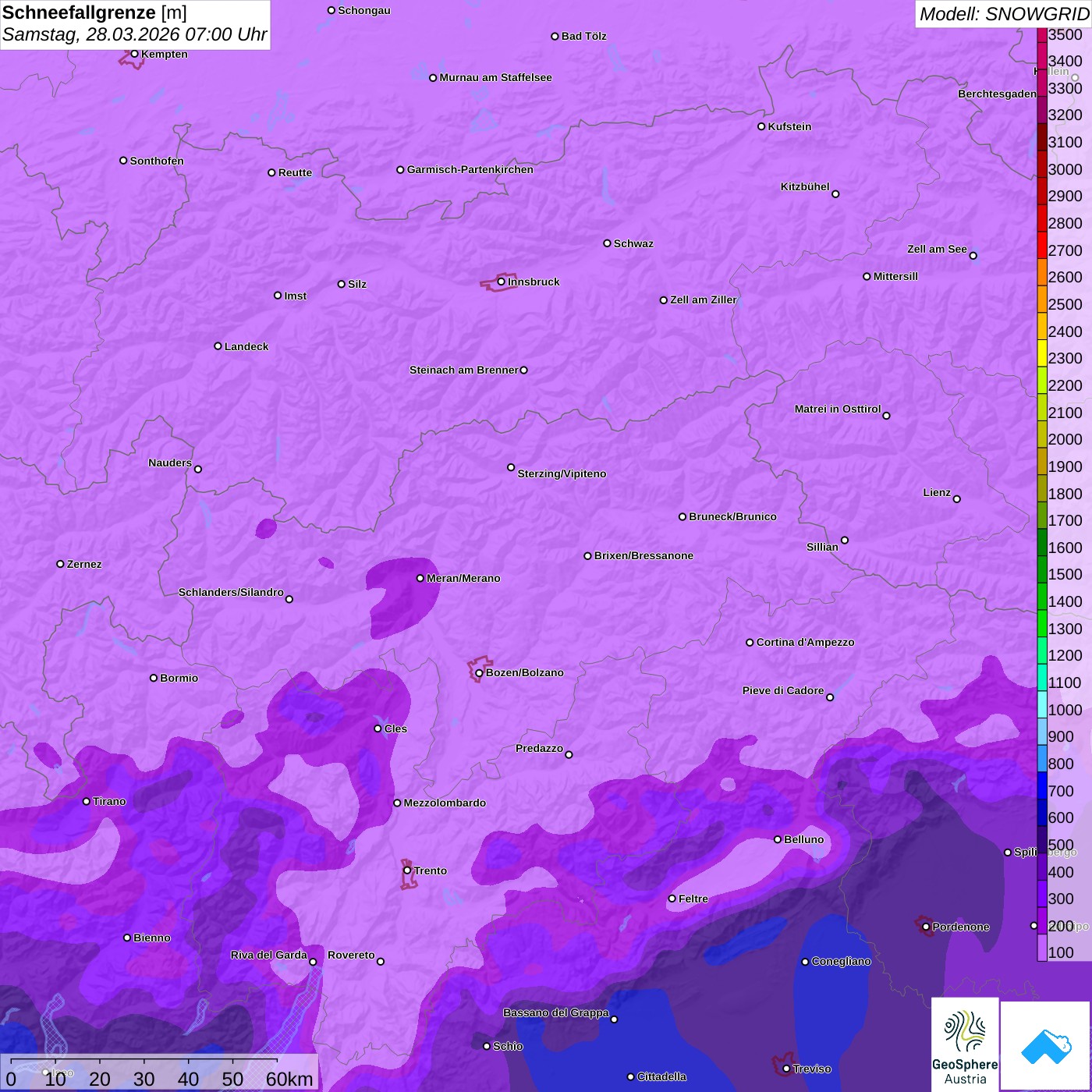The width and height of the screenshot is (1092, 1092).
Task: Click the Meran/Merano location dot
Action: [420, 578]
